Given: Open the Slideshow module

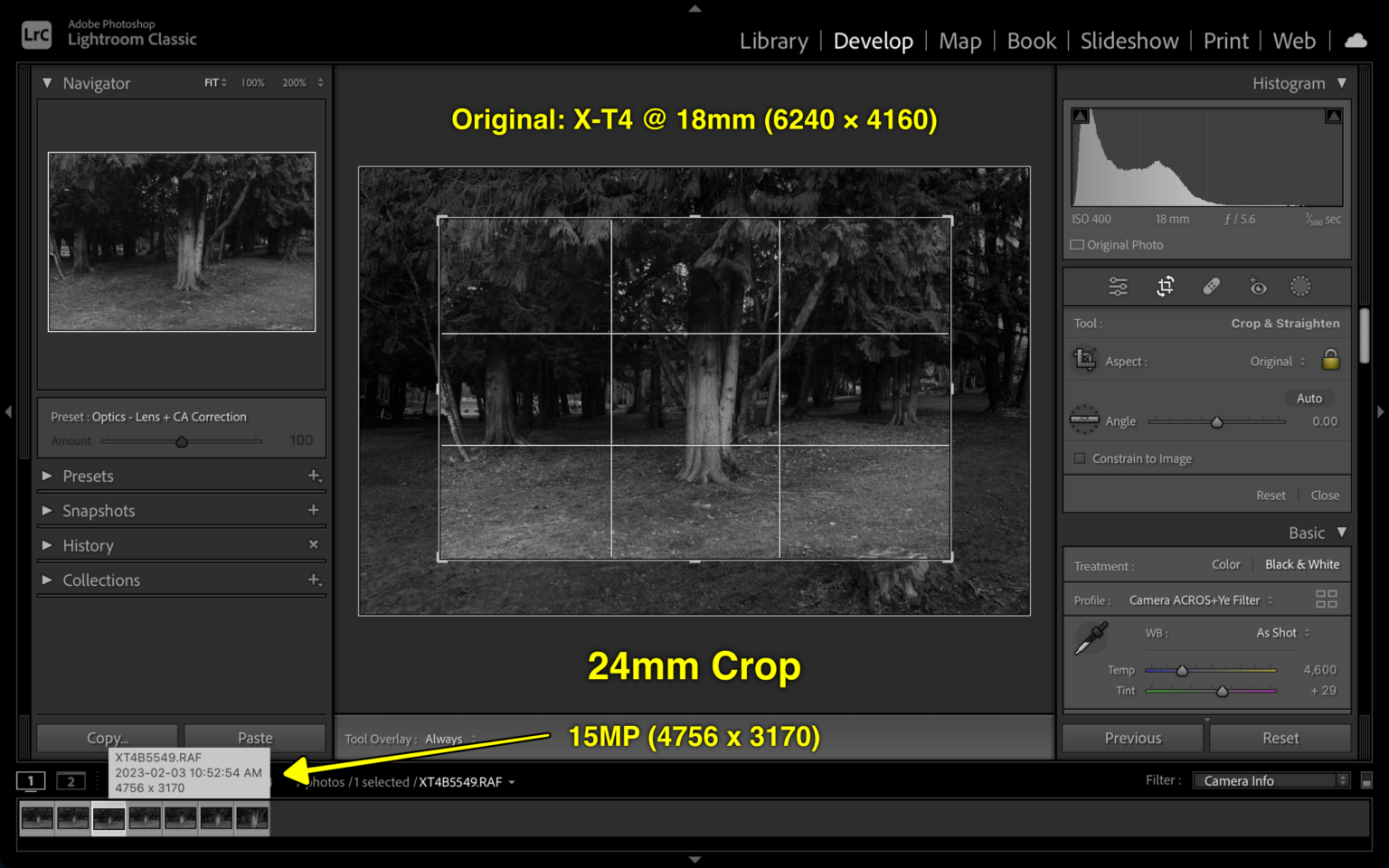Looking at the screenshot, I should pyautogui.click(x=1129, y=40).
